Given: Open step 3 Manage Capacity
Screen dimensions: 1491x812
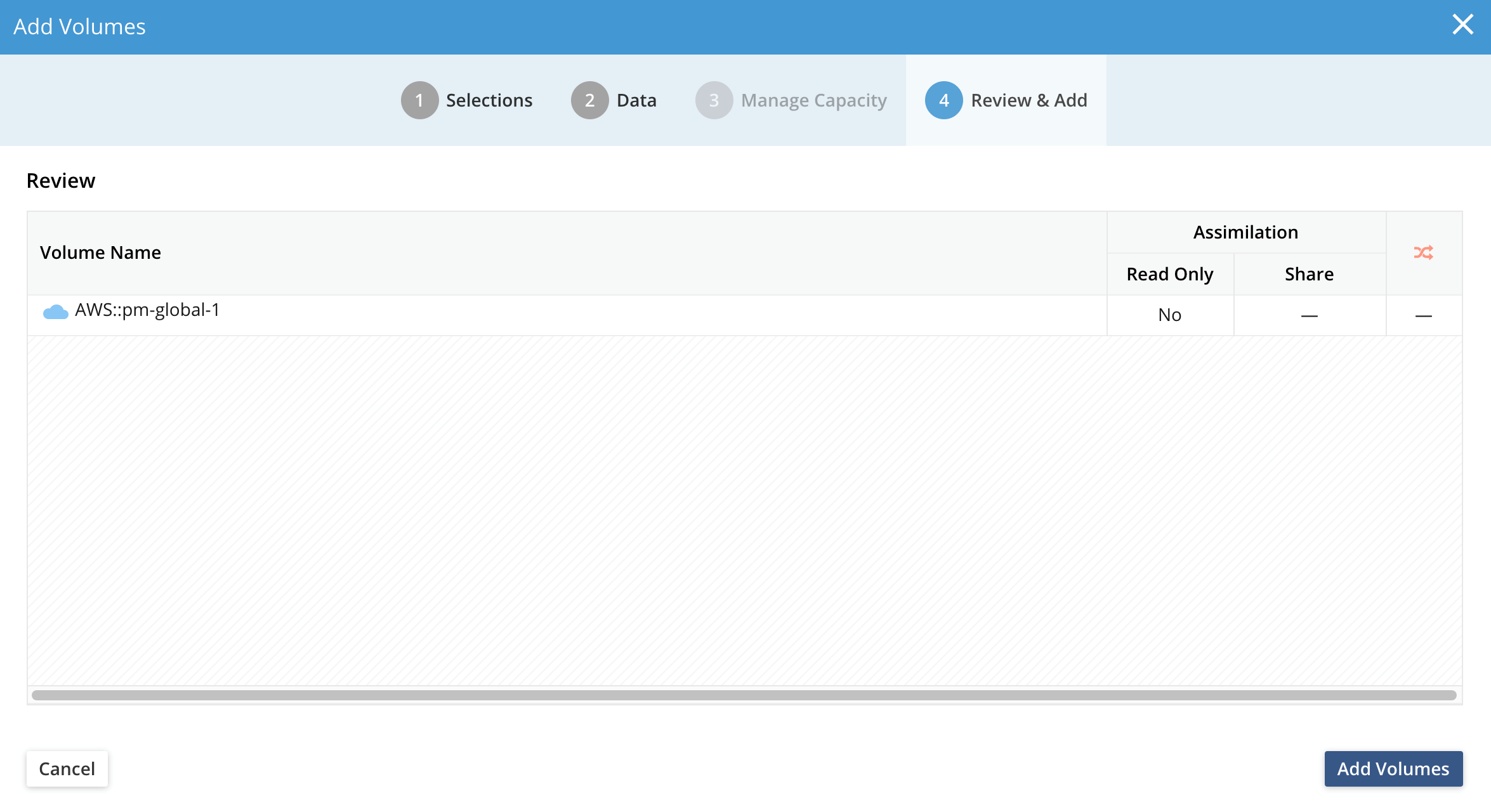Looking at the screenshot, I should pyautogui.click(x=791, y=100).
